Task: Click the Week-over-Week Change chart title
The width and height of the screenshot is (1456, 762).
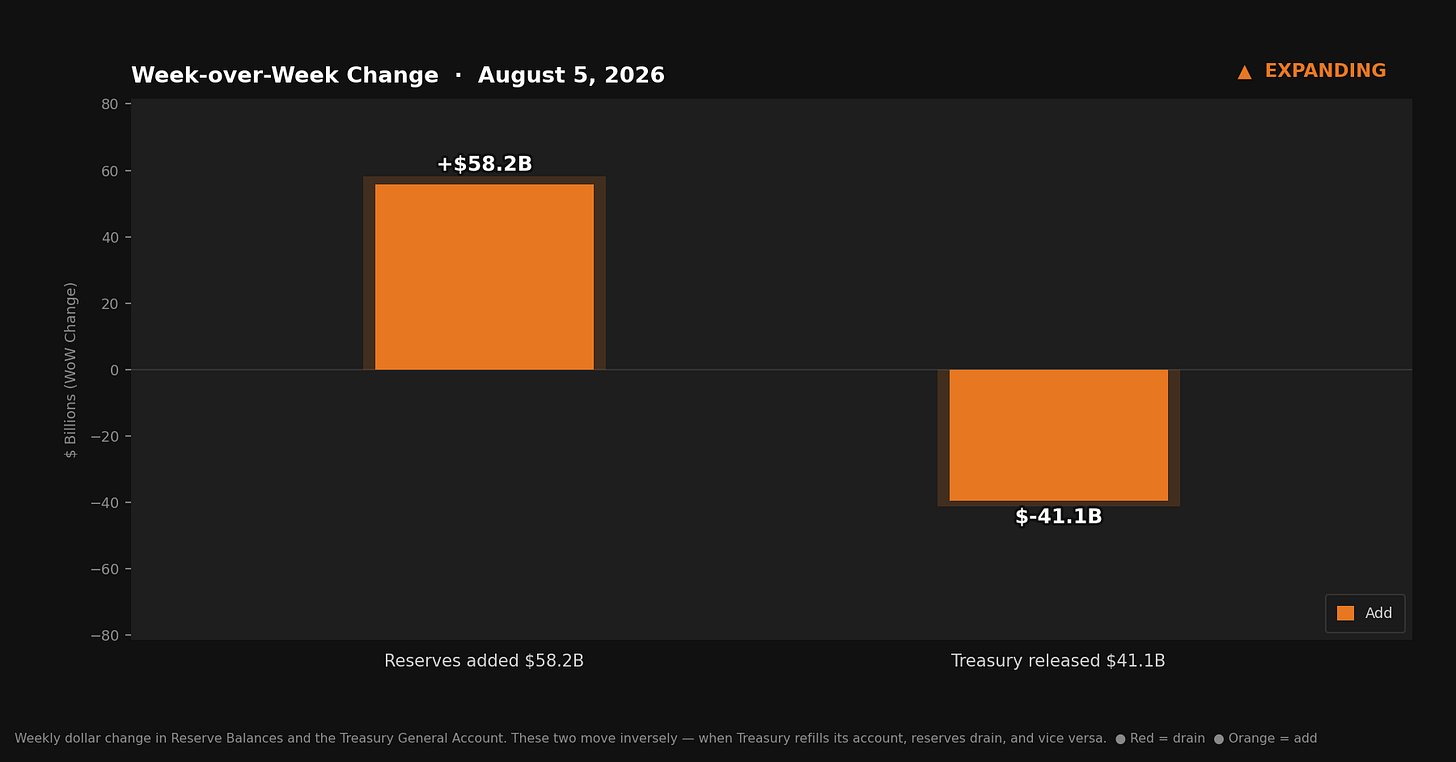Action: pyautogui.click(x=285, y=76)
